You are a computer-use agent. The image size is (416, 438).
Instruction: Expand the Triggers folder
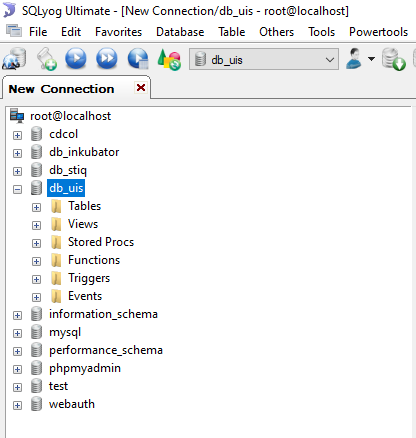pos(36,279)
